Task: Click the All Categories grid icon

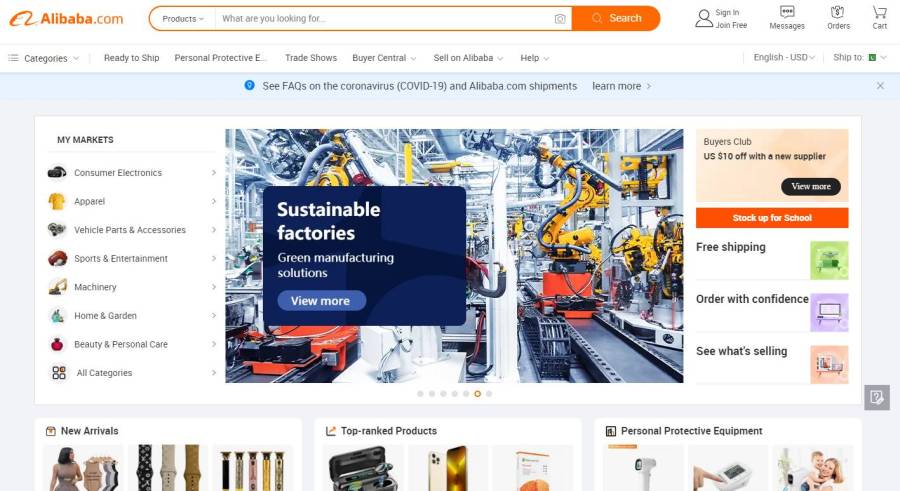Action: [59, 373]
